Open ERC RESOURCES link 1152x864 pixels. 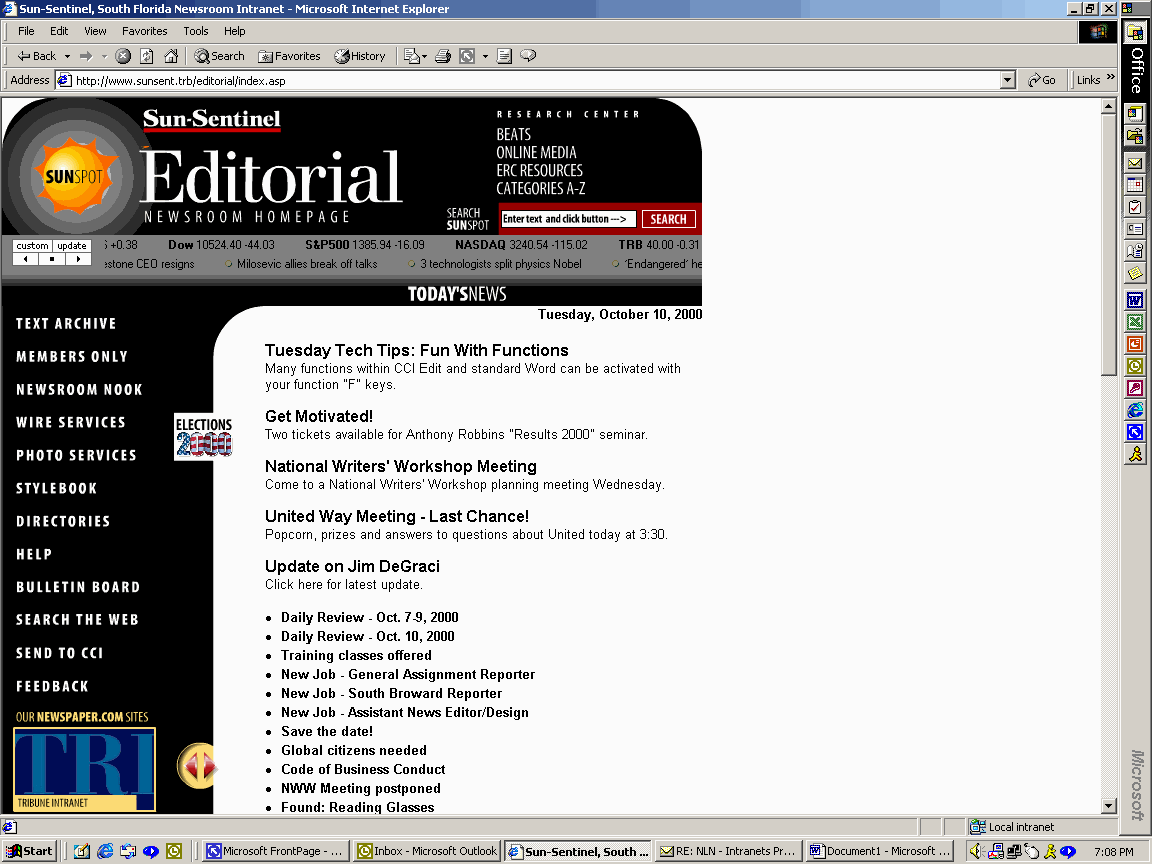[x=539, y=170]
